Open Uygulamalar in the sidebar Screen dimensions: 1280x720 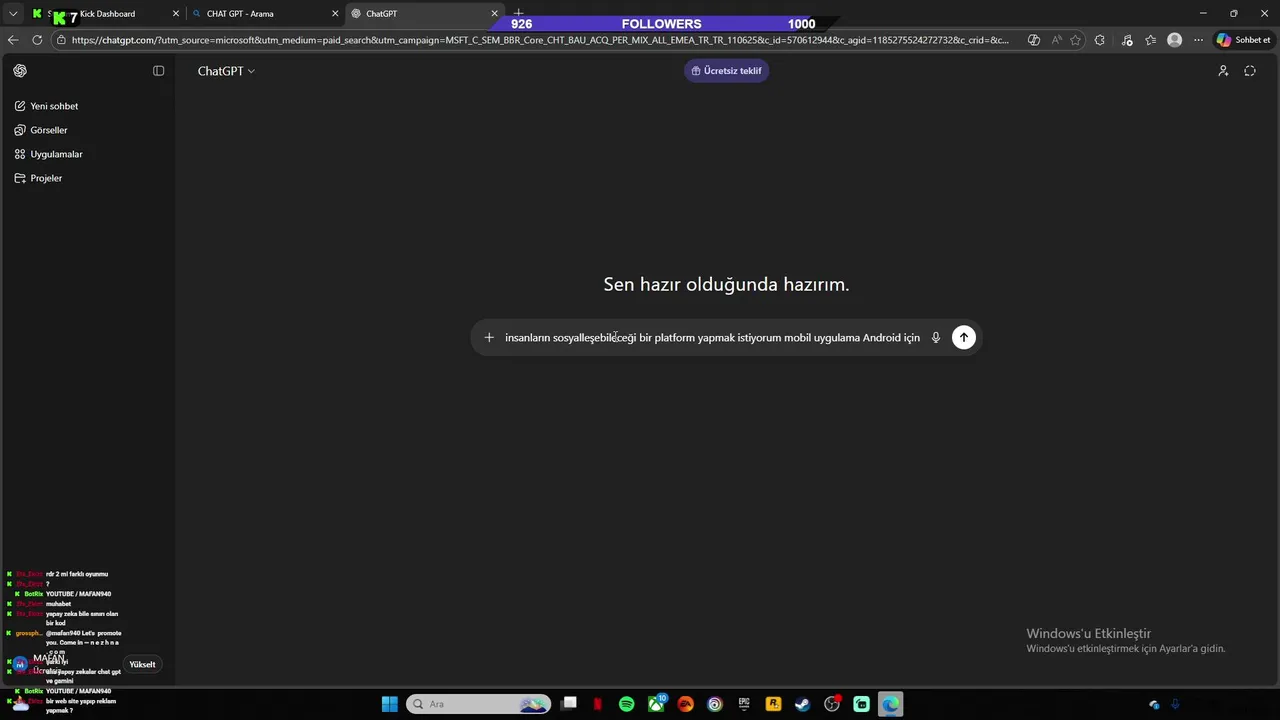[48, 154]
